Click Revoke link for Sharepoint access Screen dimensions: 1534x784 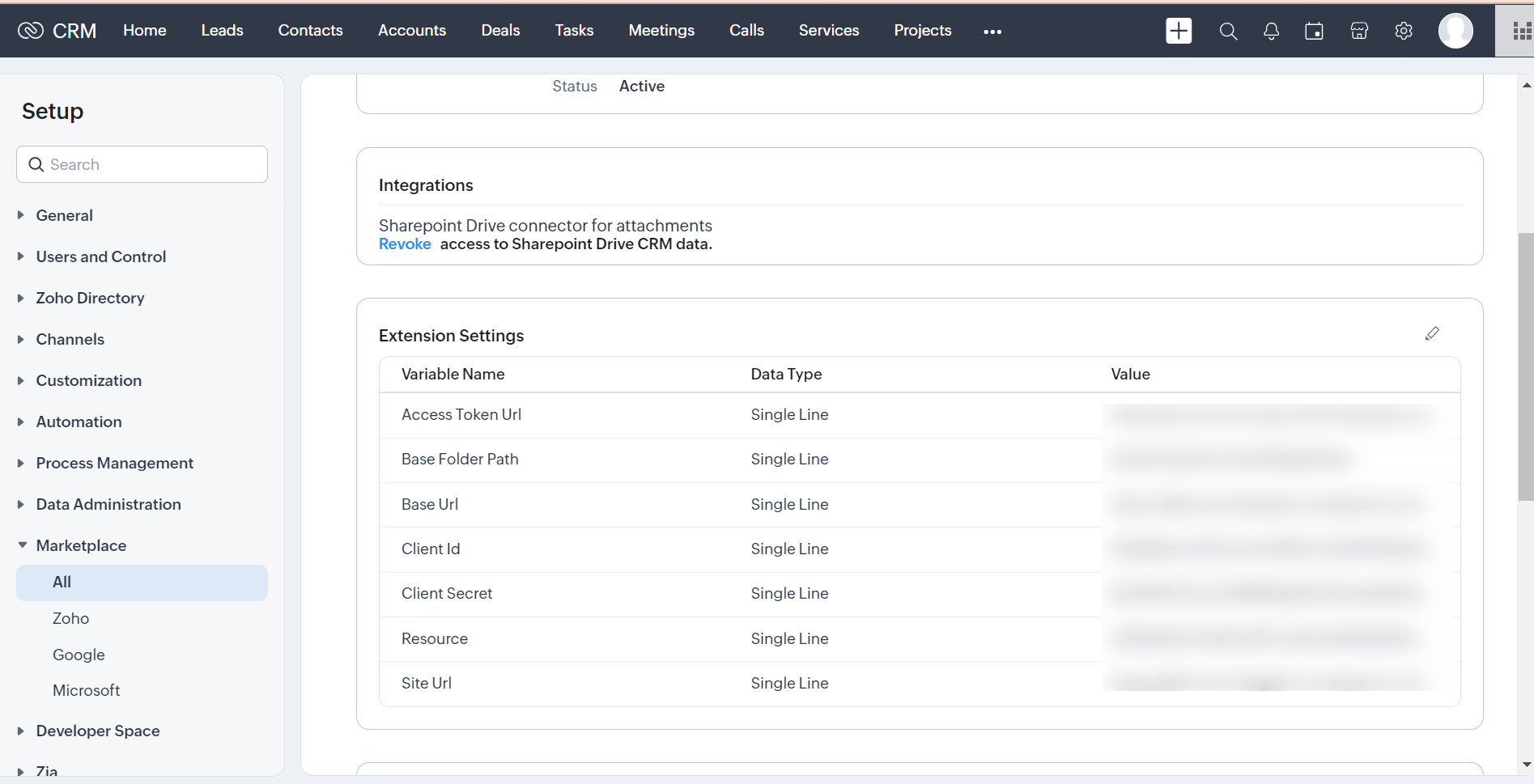click(x=405, y=244)
